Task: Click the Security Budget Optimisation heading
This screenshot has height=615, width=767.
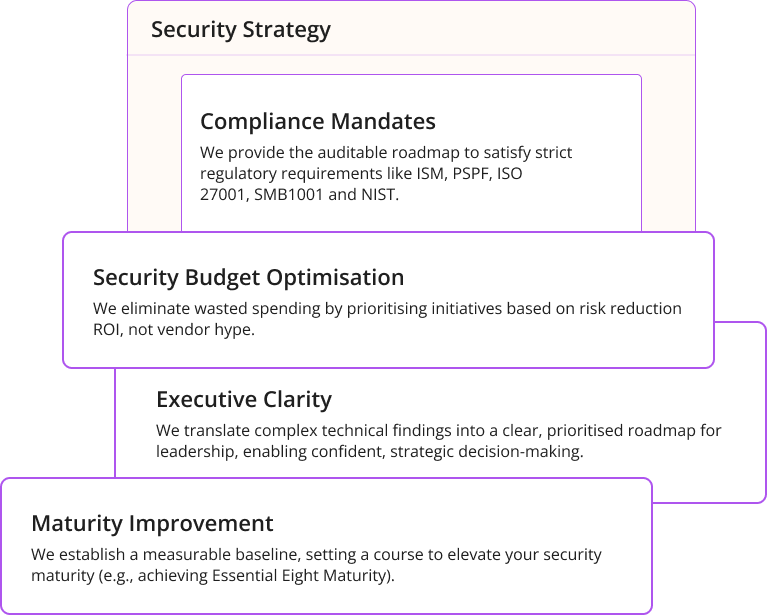Action: 248,277
